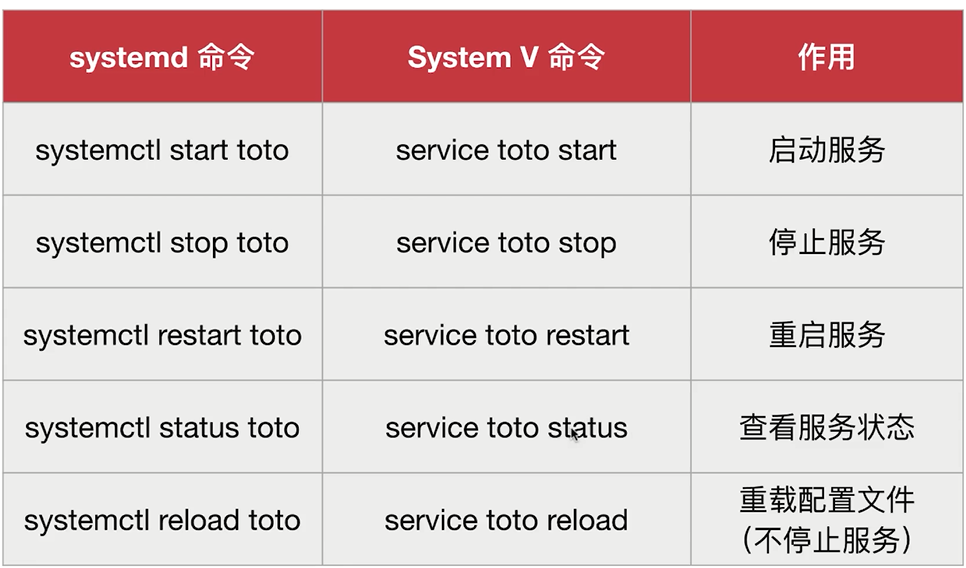Click the '停止服务' cell
This screenshot has height=568, width=966.
[827, 242]
